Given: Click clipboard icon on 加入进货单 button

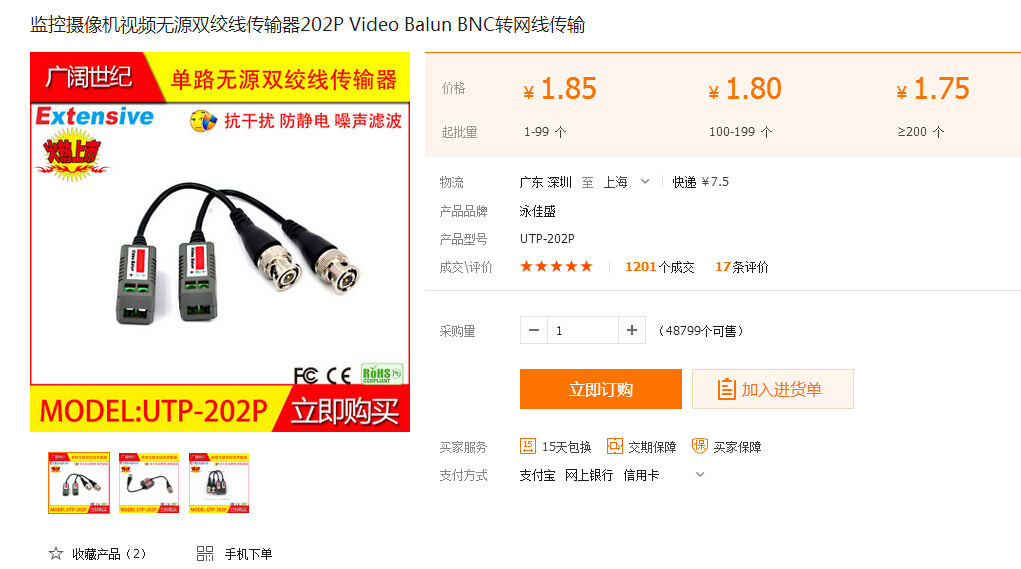Looking at the screenshot, I should click(726, 389).
